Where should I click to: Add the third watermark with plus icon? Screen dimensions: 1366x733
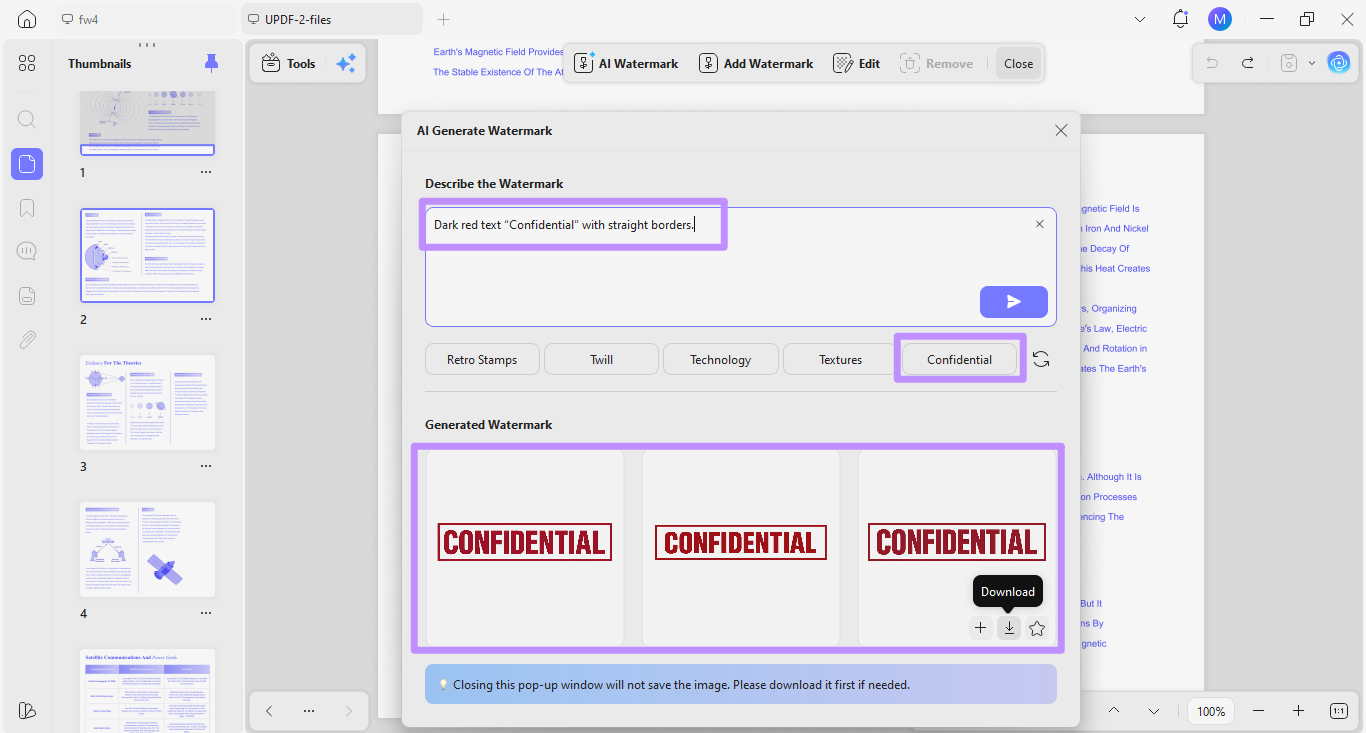(980, 628)
